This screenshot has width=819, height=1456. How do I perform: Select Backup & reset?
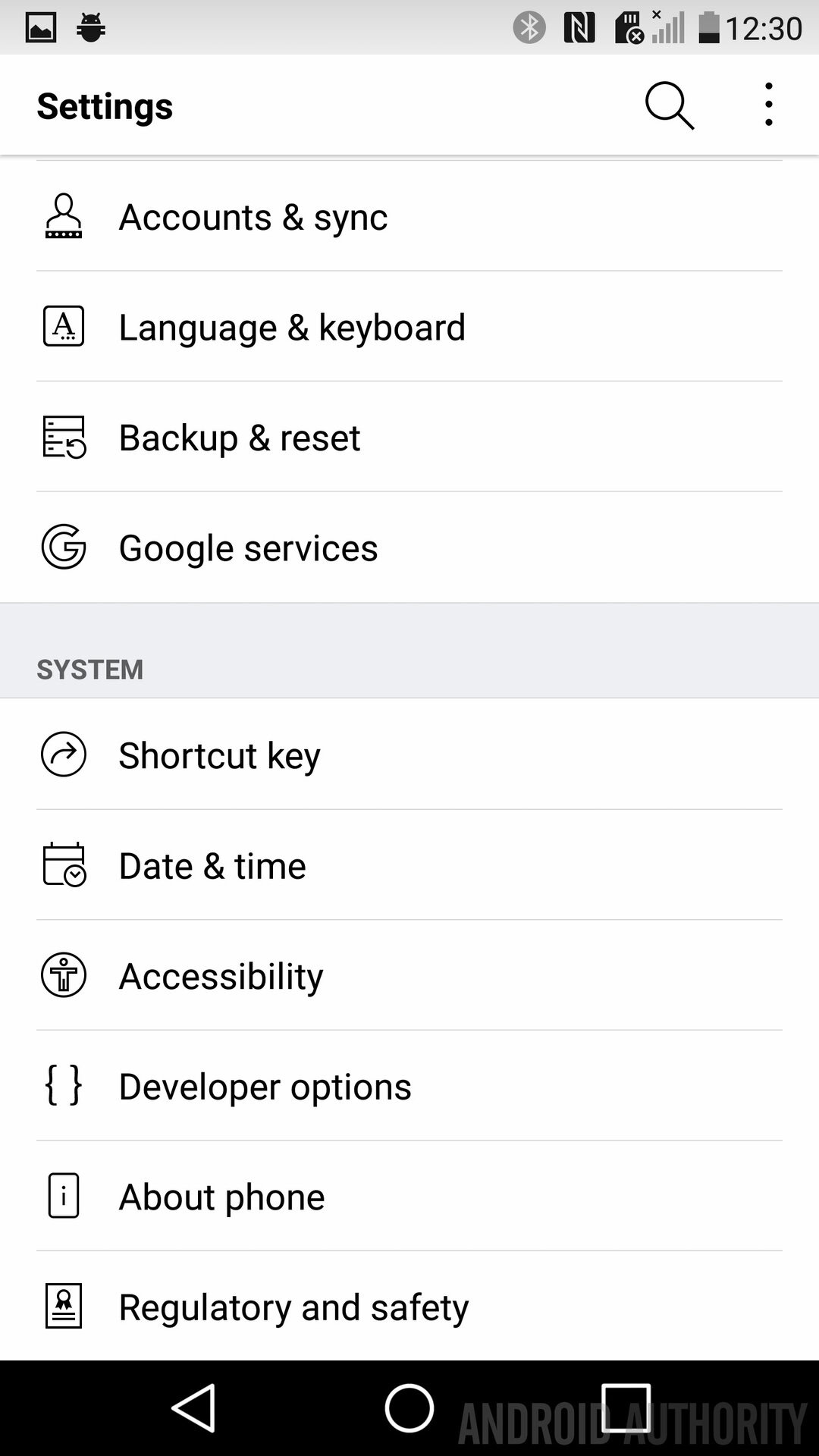click(x=240, y=438)
